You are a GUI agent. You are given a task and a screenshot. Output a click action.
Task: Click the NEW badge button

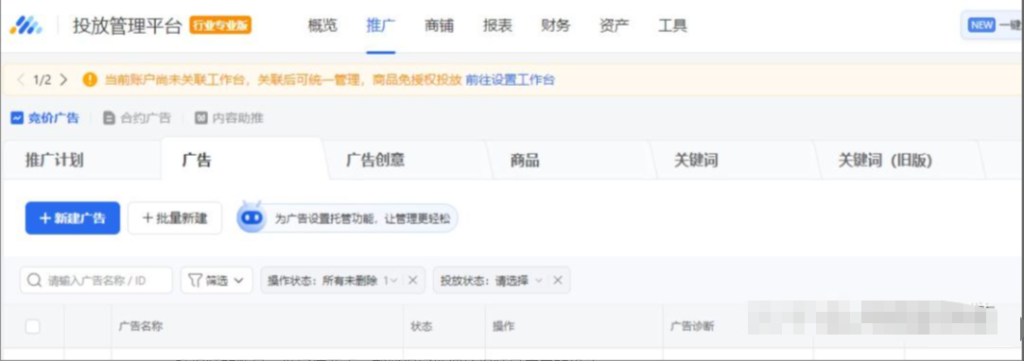click(982, 25)
